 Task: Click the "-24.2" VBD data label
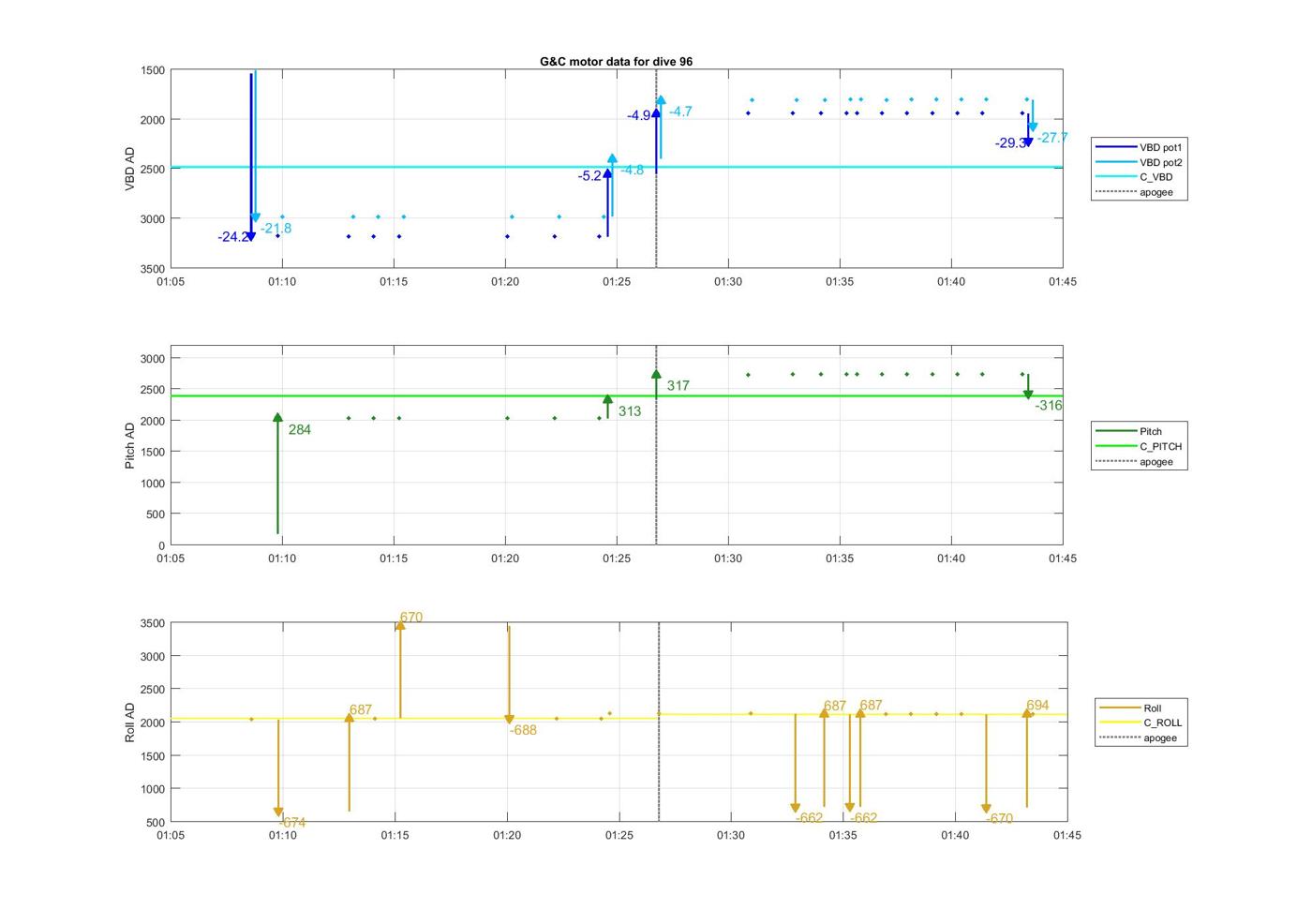tap(232, 237)
